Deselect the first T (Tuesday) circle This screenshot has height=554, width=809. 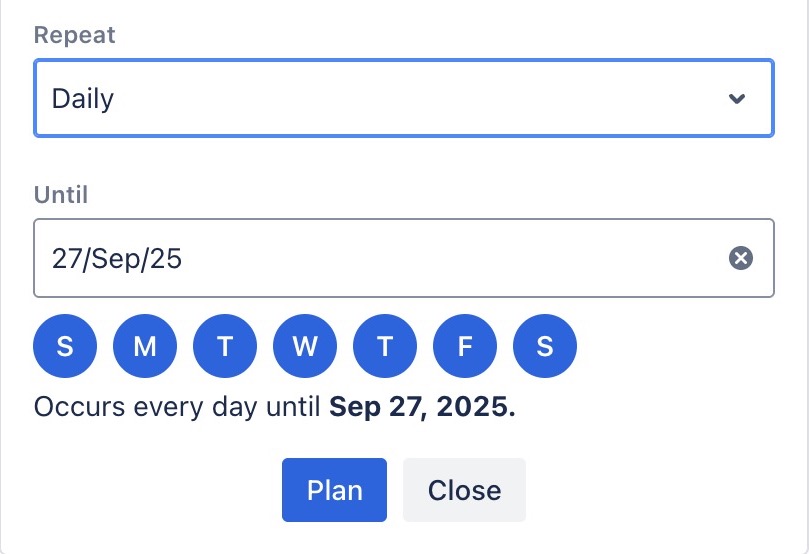225,347
